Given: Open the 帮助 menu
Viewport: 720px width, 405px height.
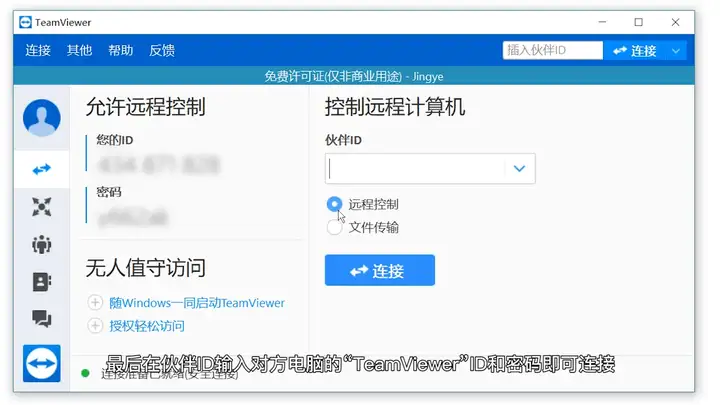Looking at the screenshot, I should point(121,50).
